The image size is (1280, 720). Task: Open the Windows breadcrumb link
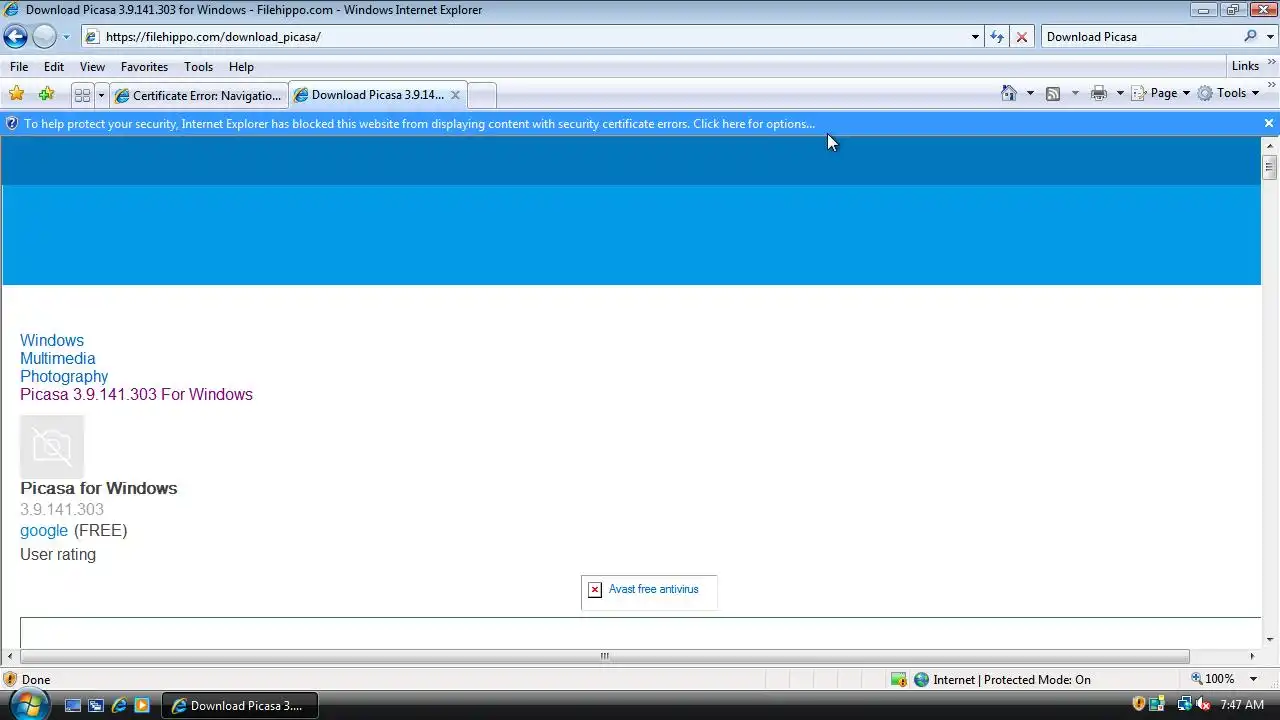pos(52,341)
